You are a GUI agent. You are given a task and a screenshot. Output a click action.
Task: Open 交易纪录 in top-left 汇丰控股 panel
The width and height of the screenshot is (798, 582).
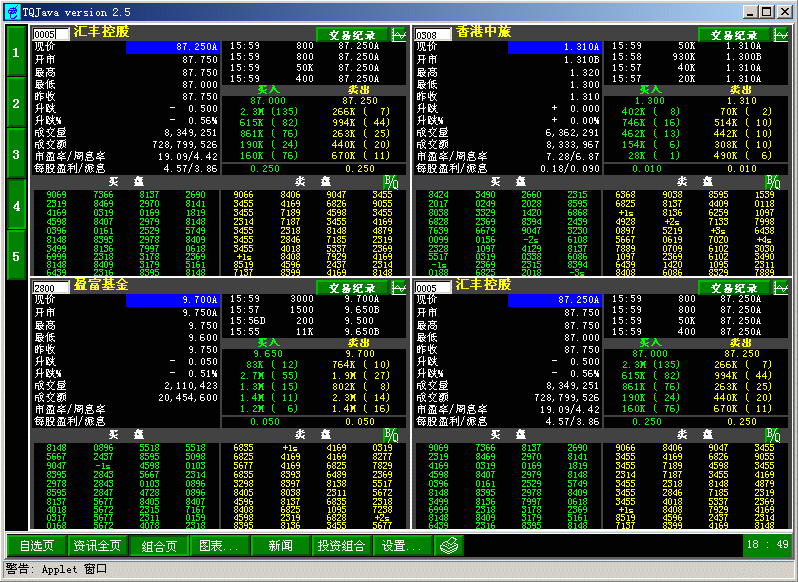(x=352, y=35)
